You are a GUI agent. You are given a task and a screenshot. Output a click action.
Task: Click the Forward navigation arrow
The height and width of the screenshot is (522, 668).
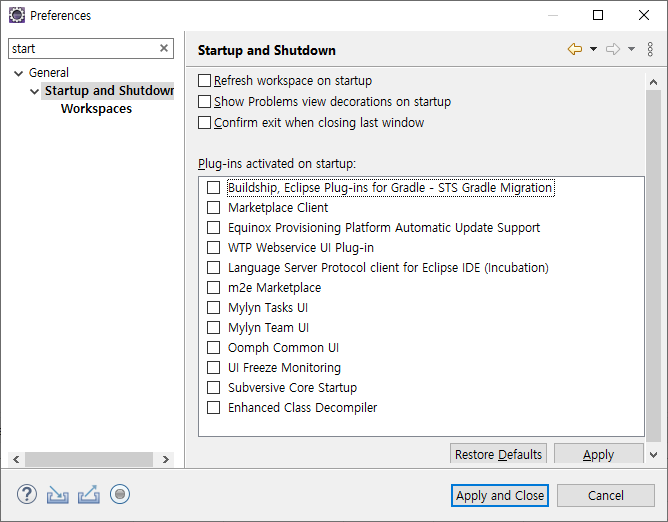(x=613, y=49)
